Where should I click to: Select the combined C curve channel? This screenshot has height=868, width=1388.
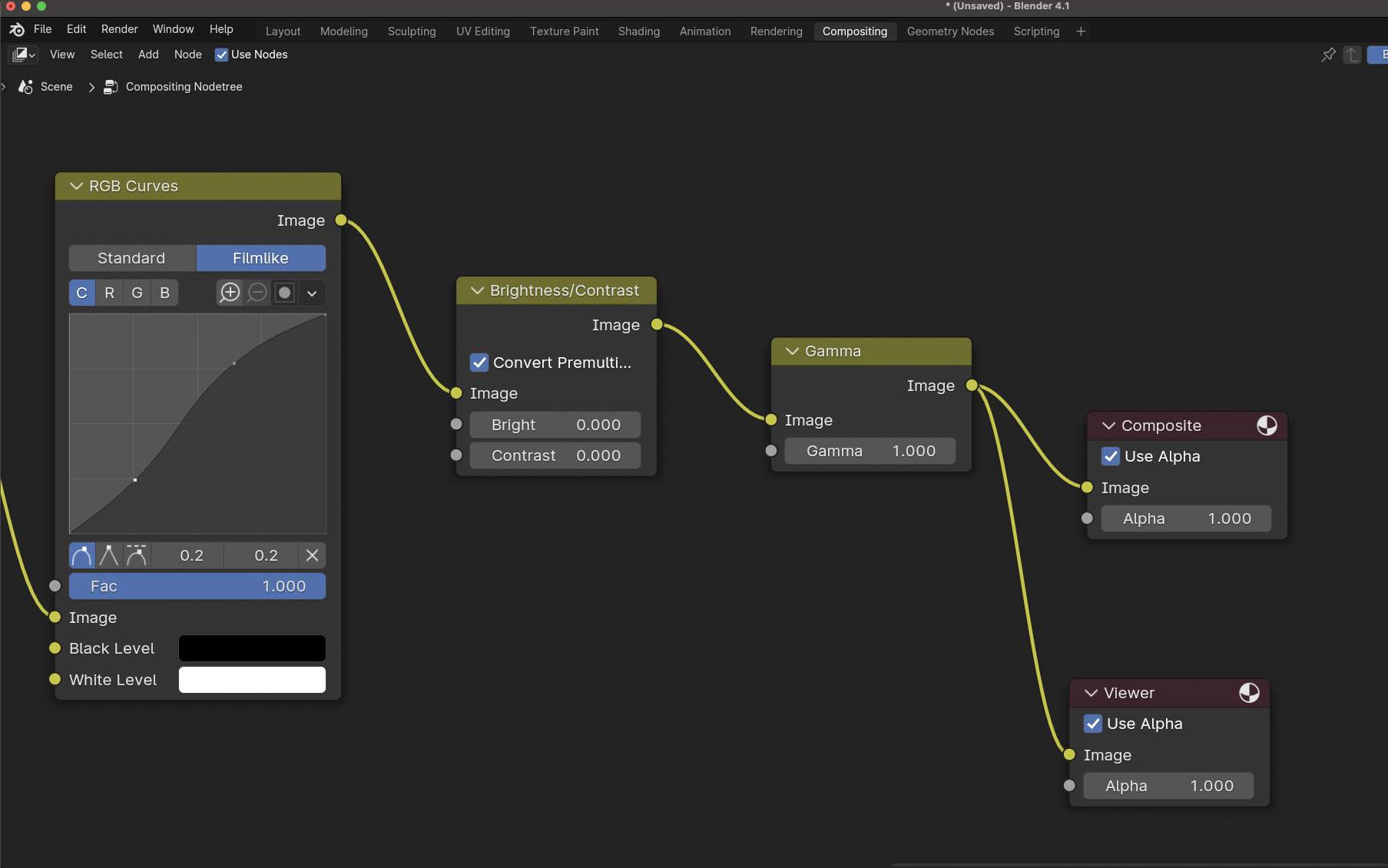pyautogui.click(x=81, y=293)
